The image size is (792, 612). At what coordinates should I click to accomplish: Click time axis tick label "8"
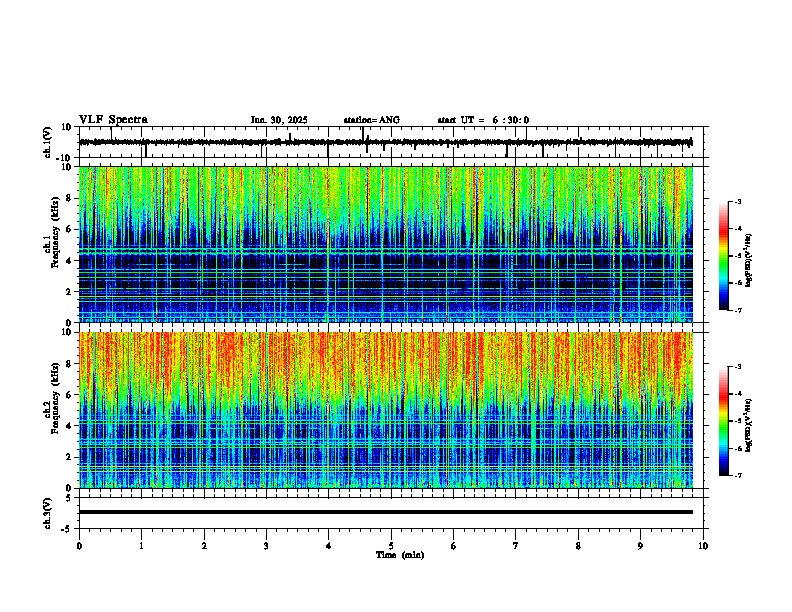point(578,546)
